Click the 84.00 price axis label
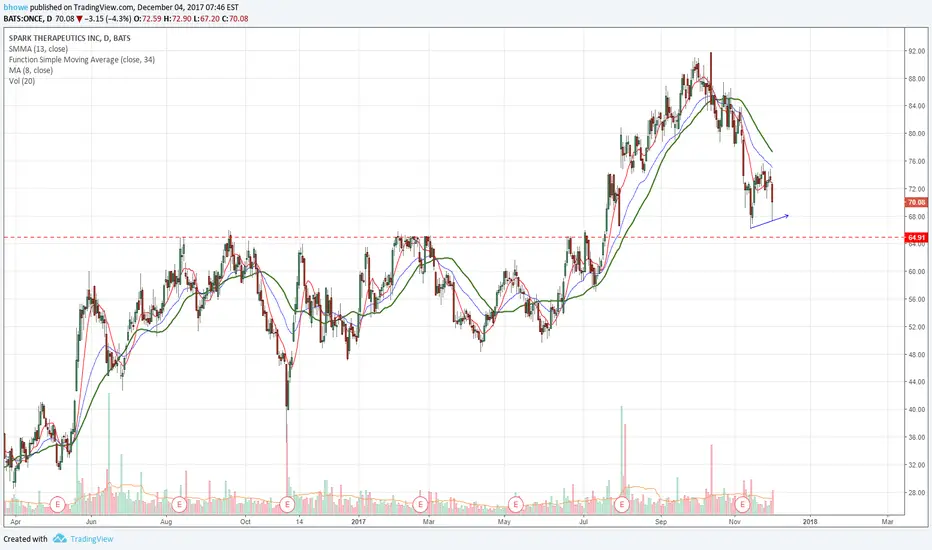Viewport: 932px width, 550px height. tap(916, 106)
